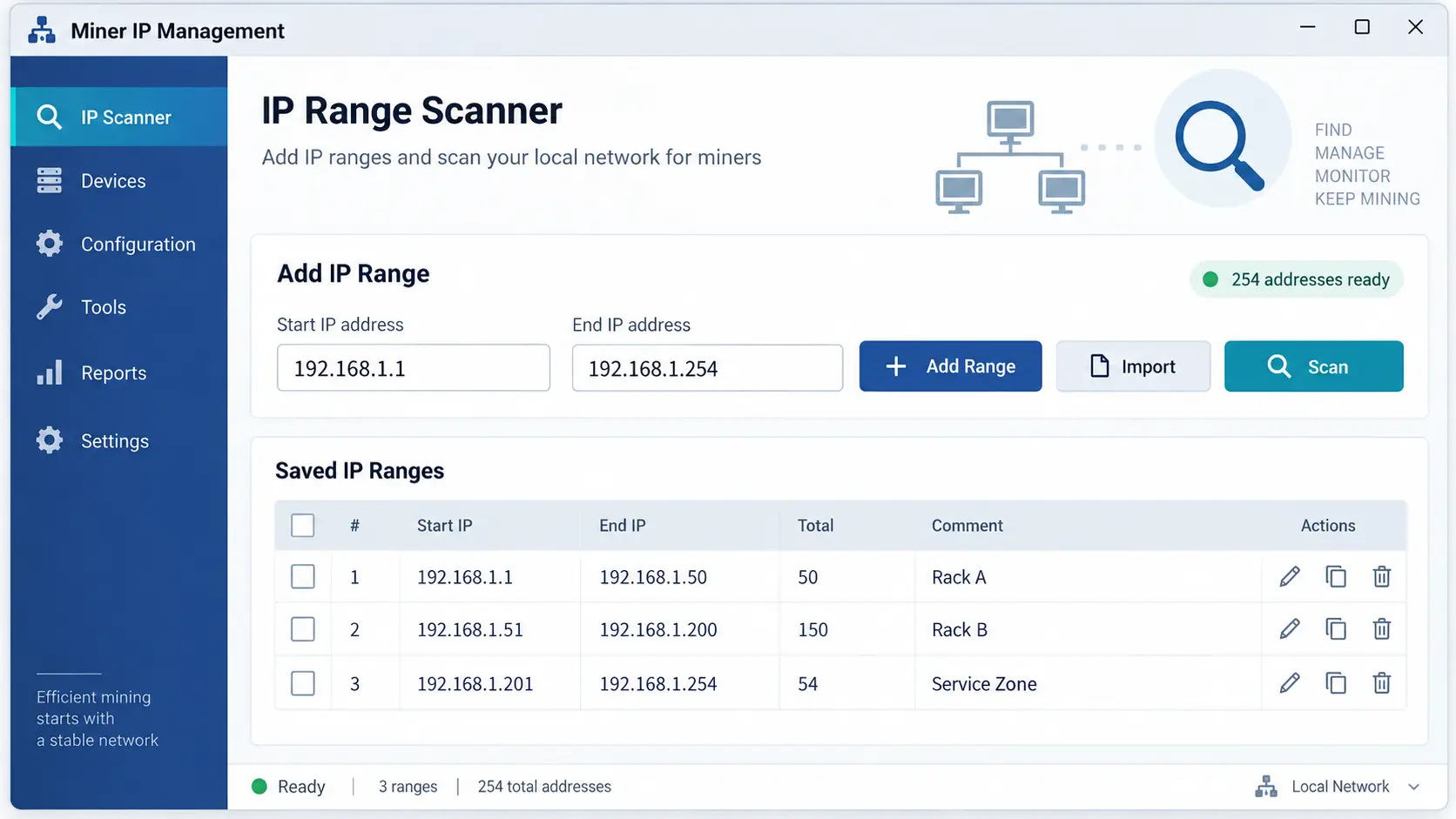Delete the Service Zone range
The height and width of the screenshot is (819, 1456).
[x=1381, y=683]
